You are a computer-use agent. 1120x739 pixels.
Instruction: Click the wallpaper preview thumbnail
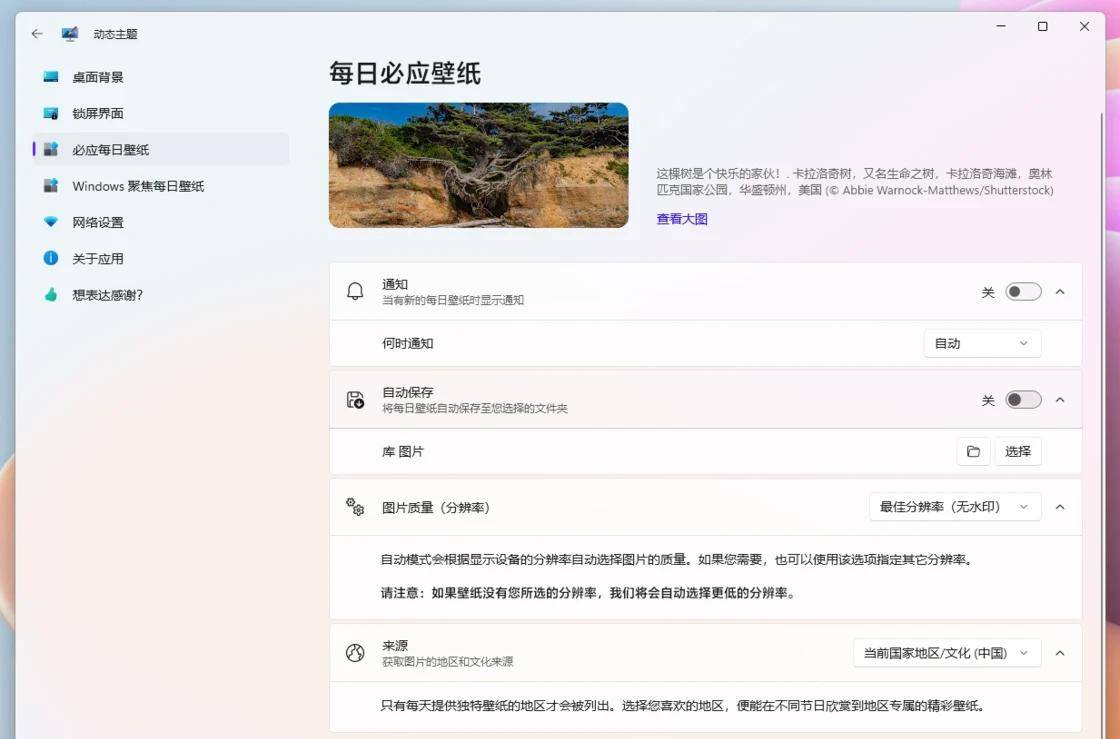479,164
